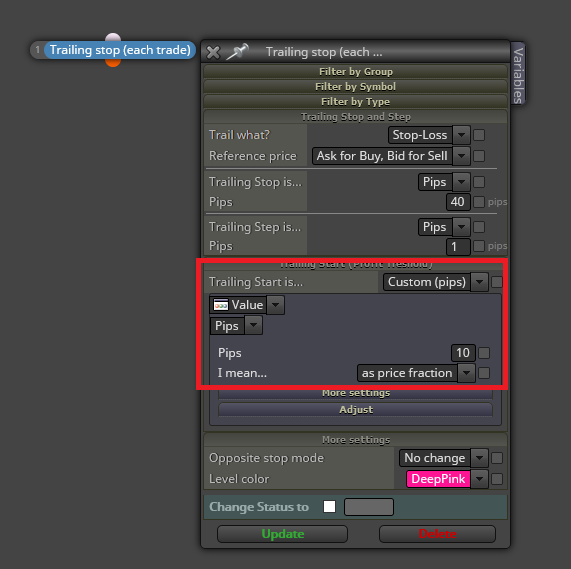Click the red Delete button
571x569 pixels.
(437, 534)
